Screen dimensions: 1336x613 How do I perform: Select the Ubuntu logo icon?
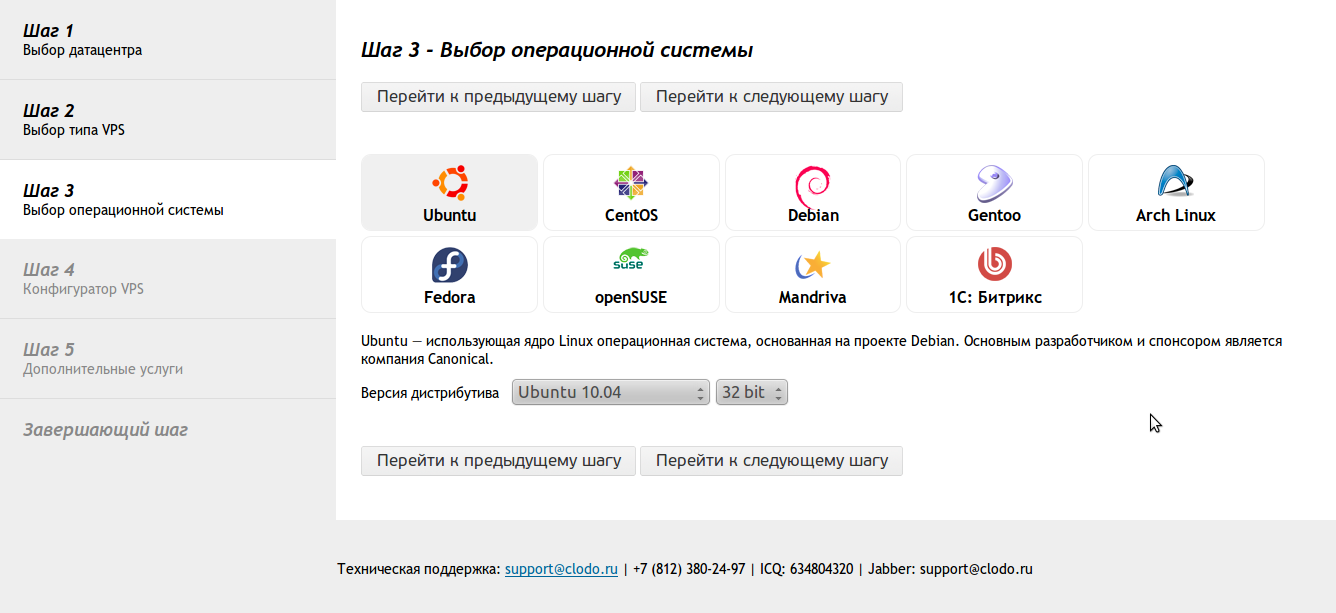click(449, 183)
